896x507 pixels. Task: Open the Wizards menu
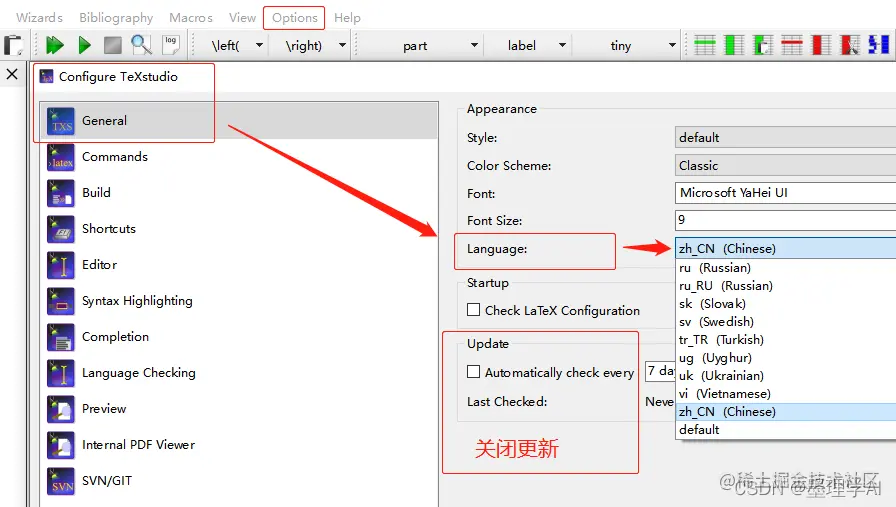[x=39, y=18]
